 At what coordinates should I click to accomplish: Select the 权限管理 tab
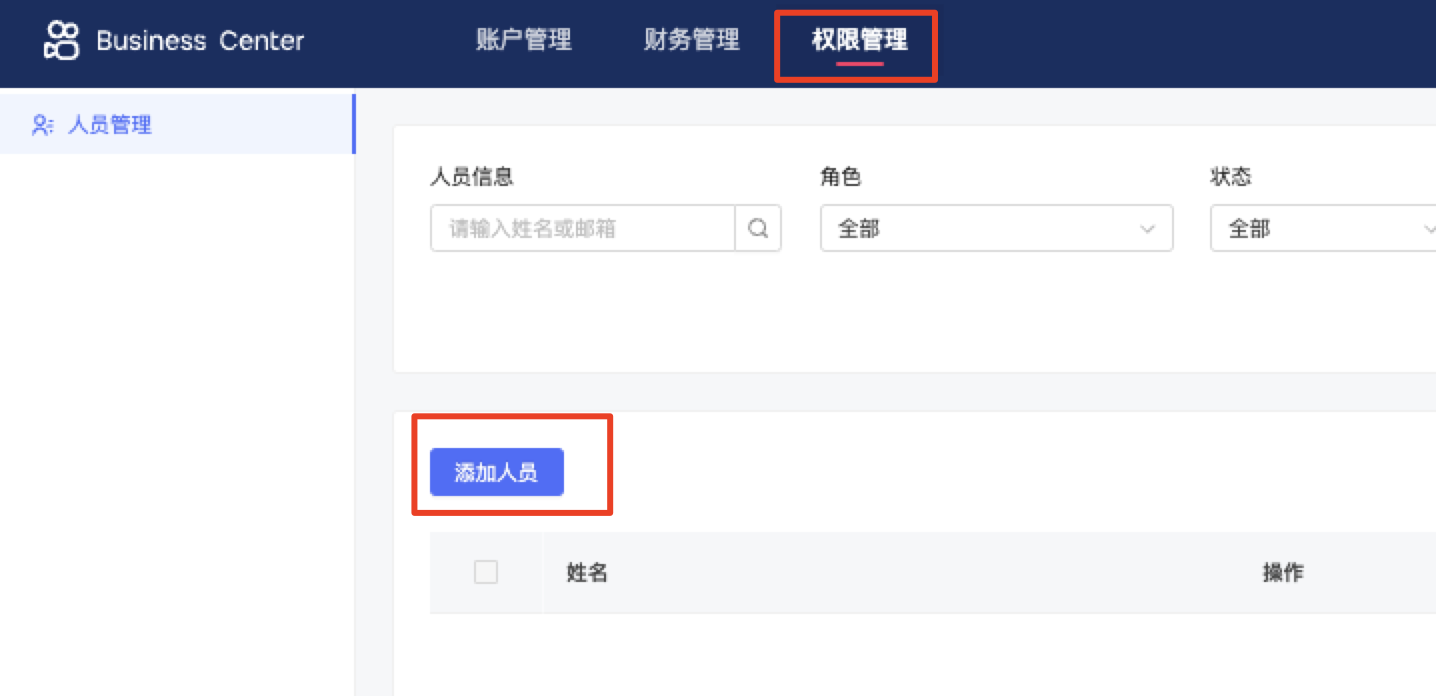[860, 40]
